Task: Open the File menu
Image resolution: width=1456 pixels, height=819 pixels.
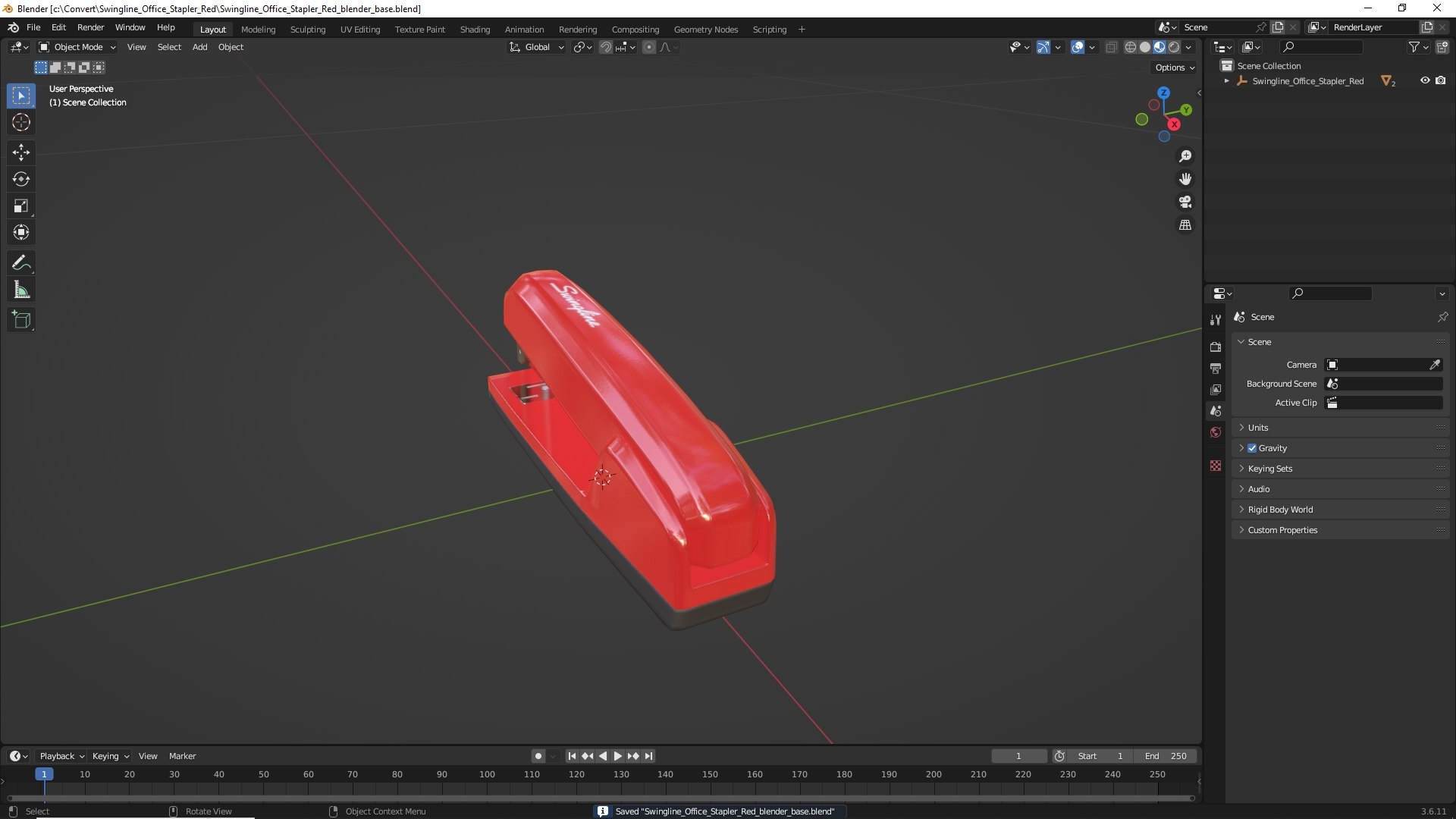Action: (33, 27)
